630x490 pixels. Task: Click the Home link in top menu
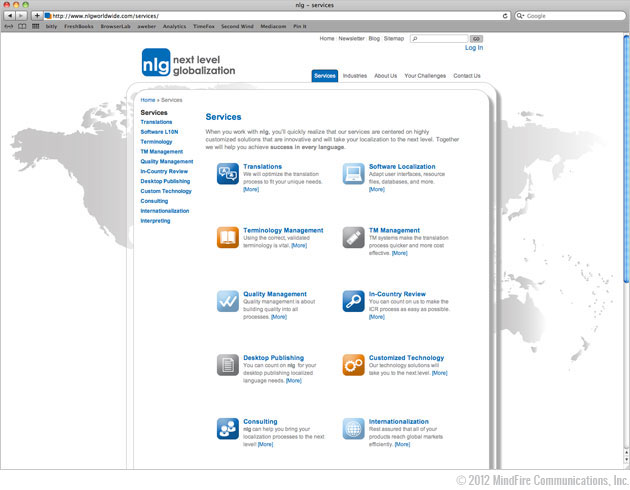[x=327, y=39]
